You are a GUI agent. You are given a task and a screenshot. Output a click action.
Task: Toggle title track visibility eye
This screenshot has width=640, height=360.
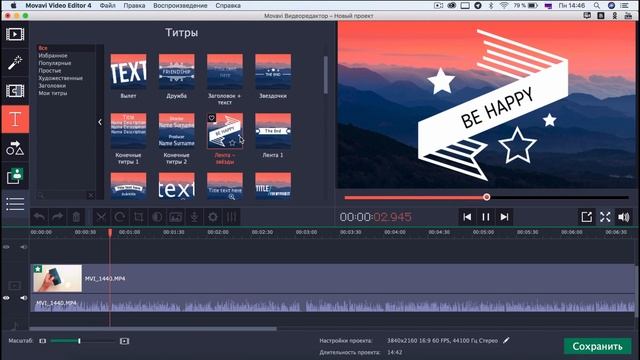click(6, 247)
